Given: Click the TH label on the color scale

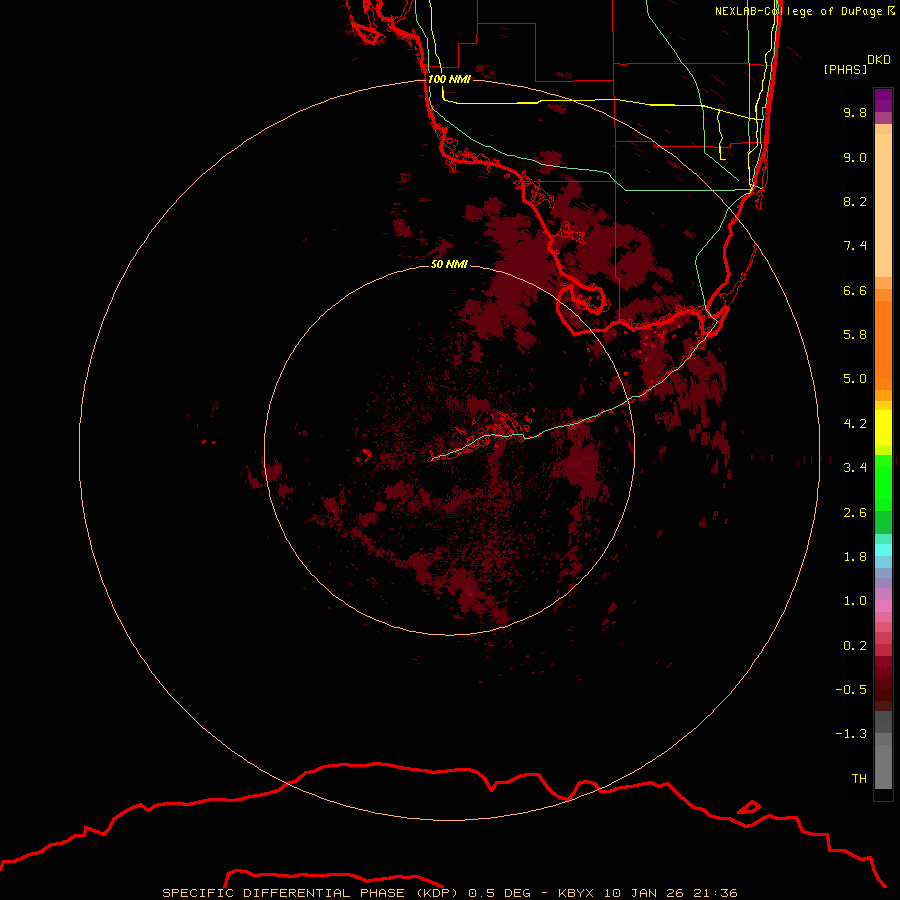Looking at the screenshot, I should (859, 779).
